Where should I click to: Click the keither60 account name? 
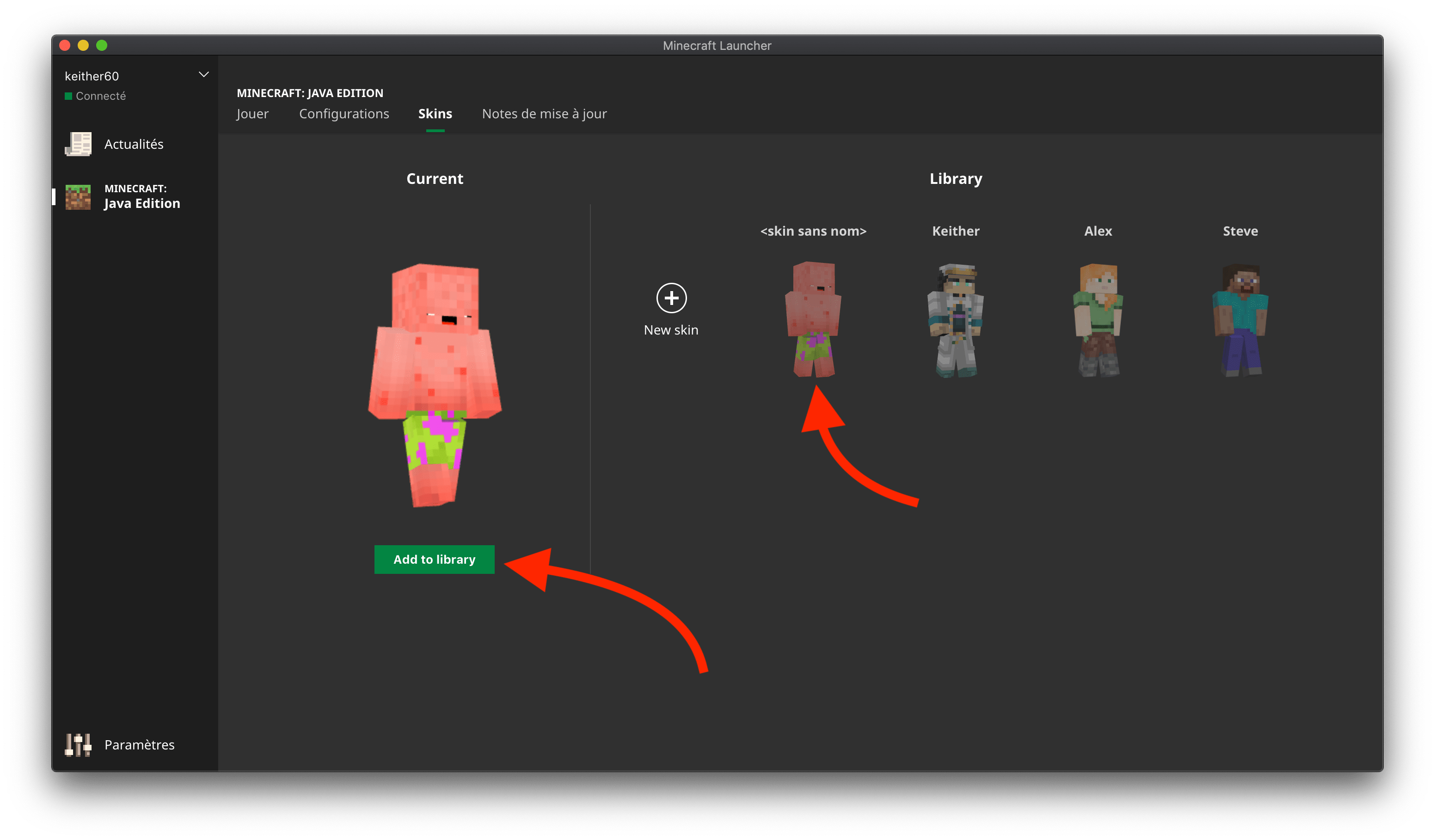tap(92, 76)
